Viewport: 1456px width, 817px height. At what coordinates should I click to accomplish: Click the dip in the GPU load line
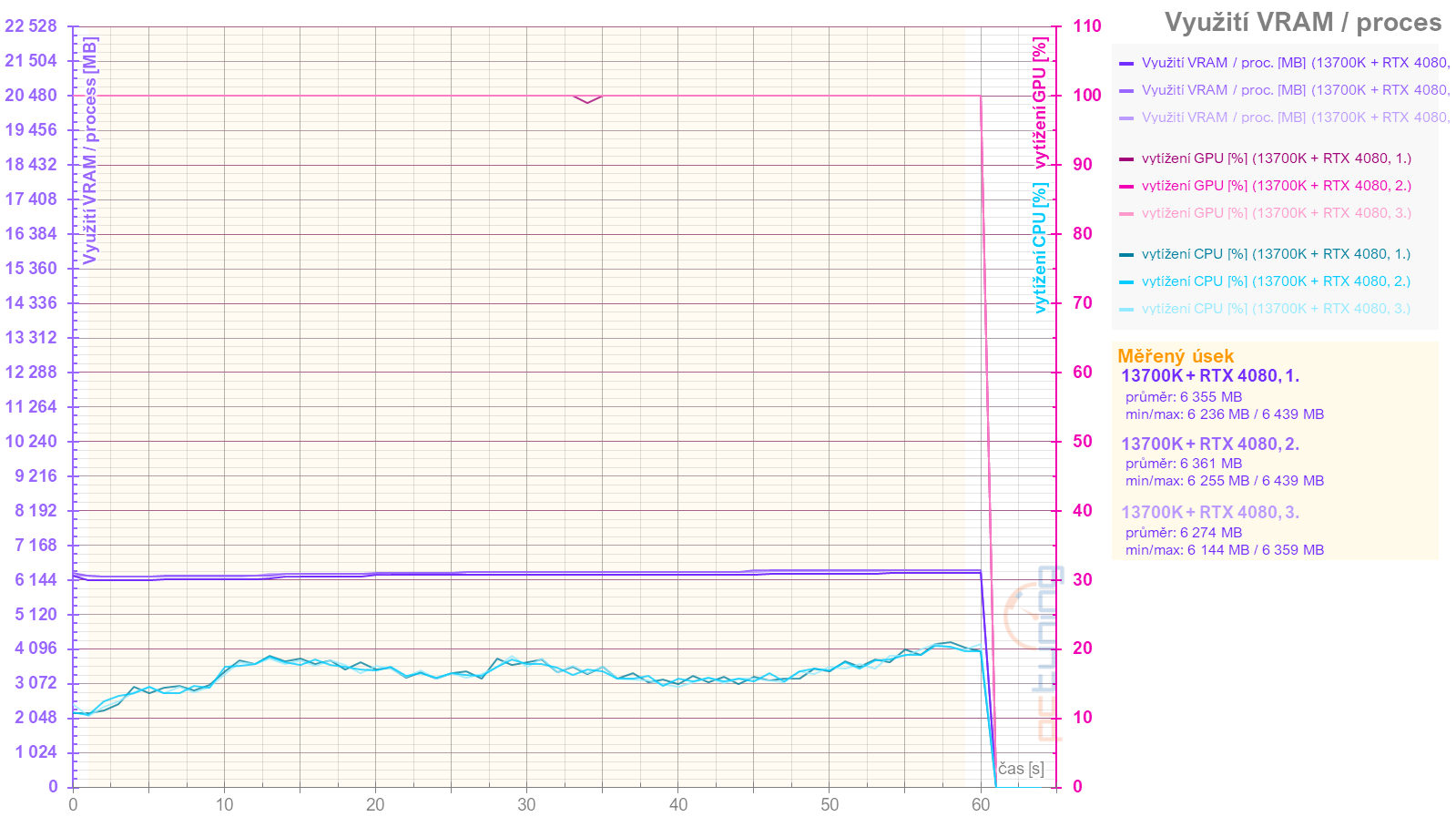[587, 100]
